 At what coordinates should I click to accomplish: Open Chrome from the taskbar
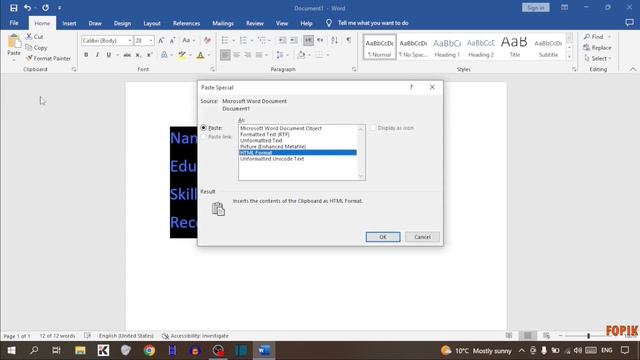[x=149, y=351]
